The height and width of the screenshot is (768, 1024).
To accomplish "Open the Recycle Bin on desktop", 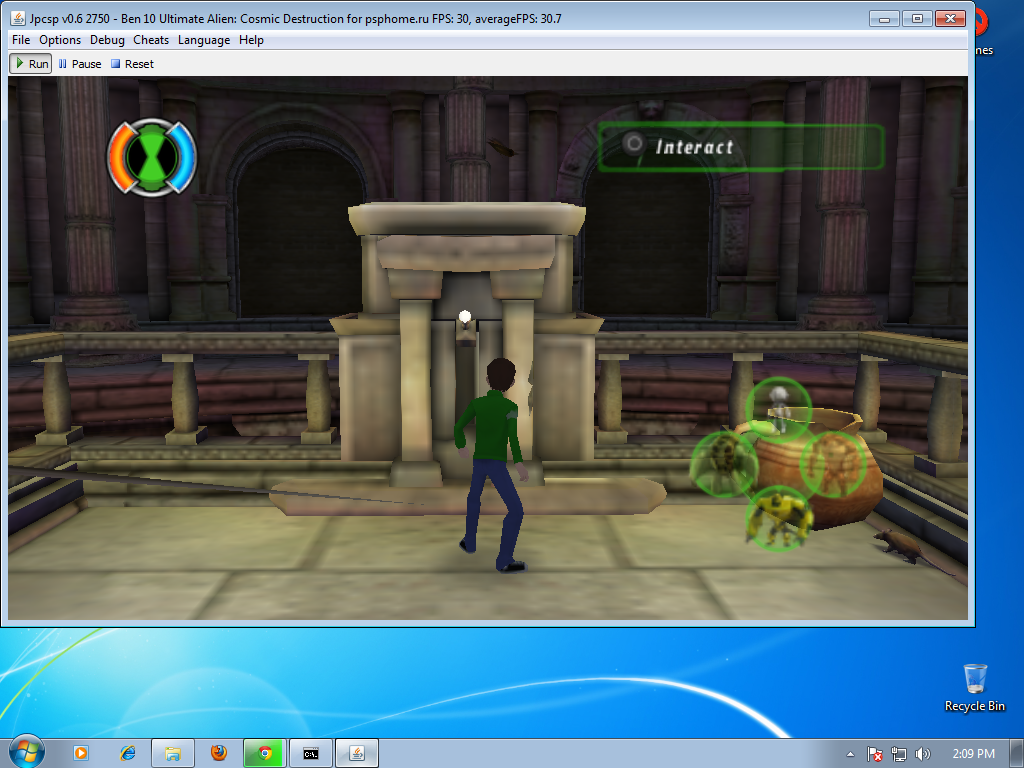I will [975, 687].
